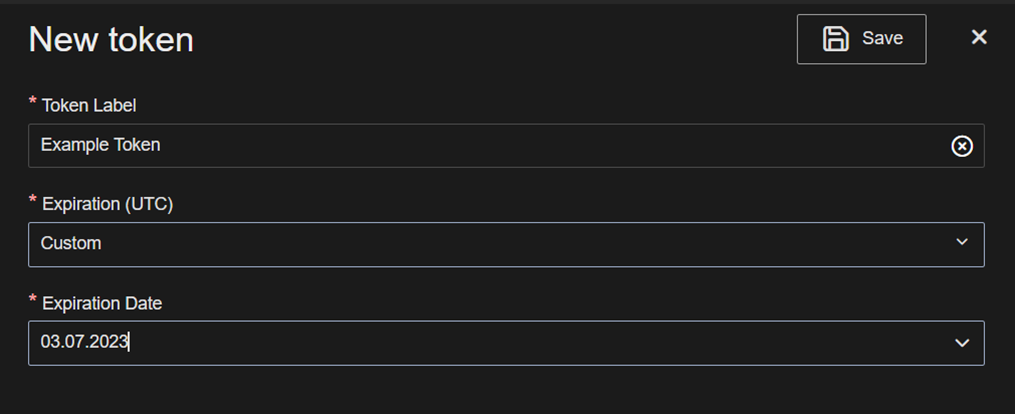This screenshot has height=414, width=1015.
Task: Clear Token Label with the circled X icon
Action: coord(961,146)
